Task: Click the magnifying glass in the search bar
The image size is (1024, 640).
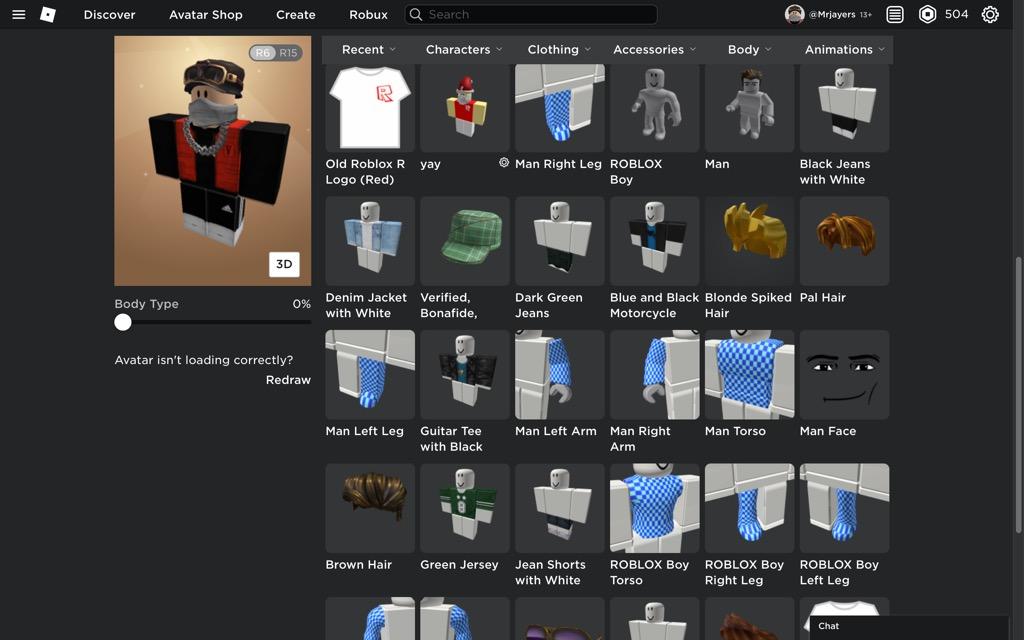Action: [414, 14]
